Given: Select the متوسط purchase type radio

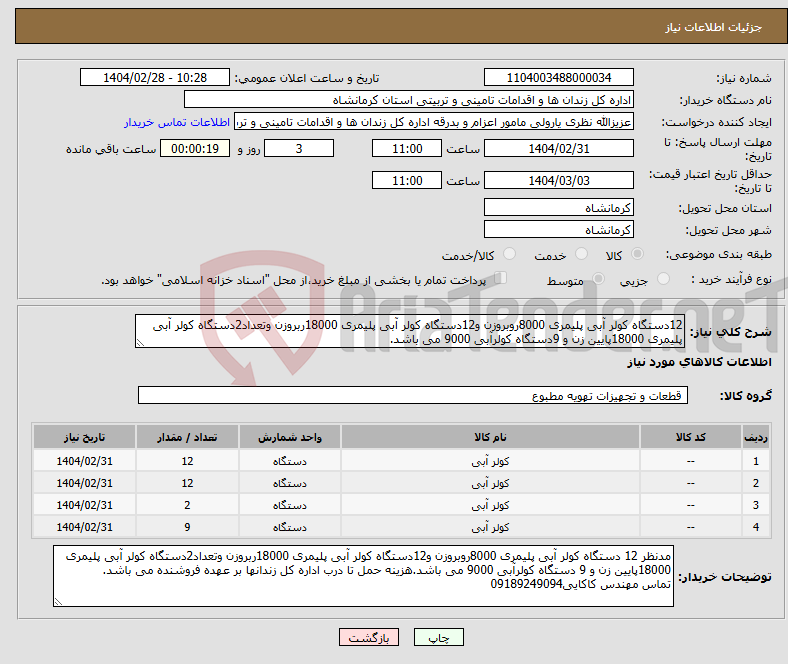Looking at the screenshot, I should (598, 278).
